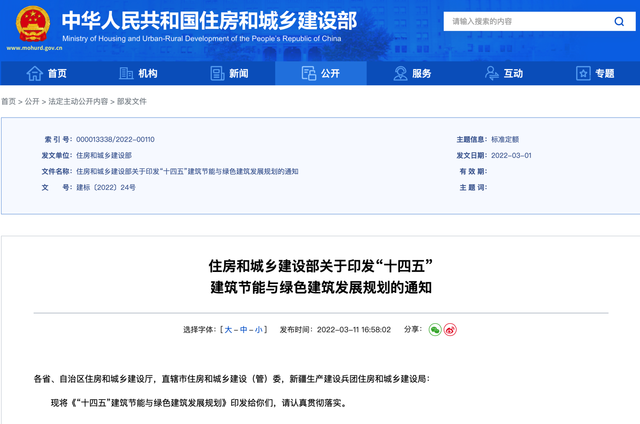Share via the Weibo icon
Viewport: 640px width, 424px height.
tap(450, 330)
